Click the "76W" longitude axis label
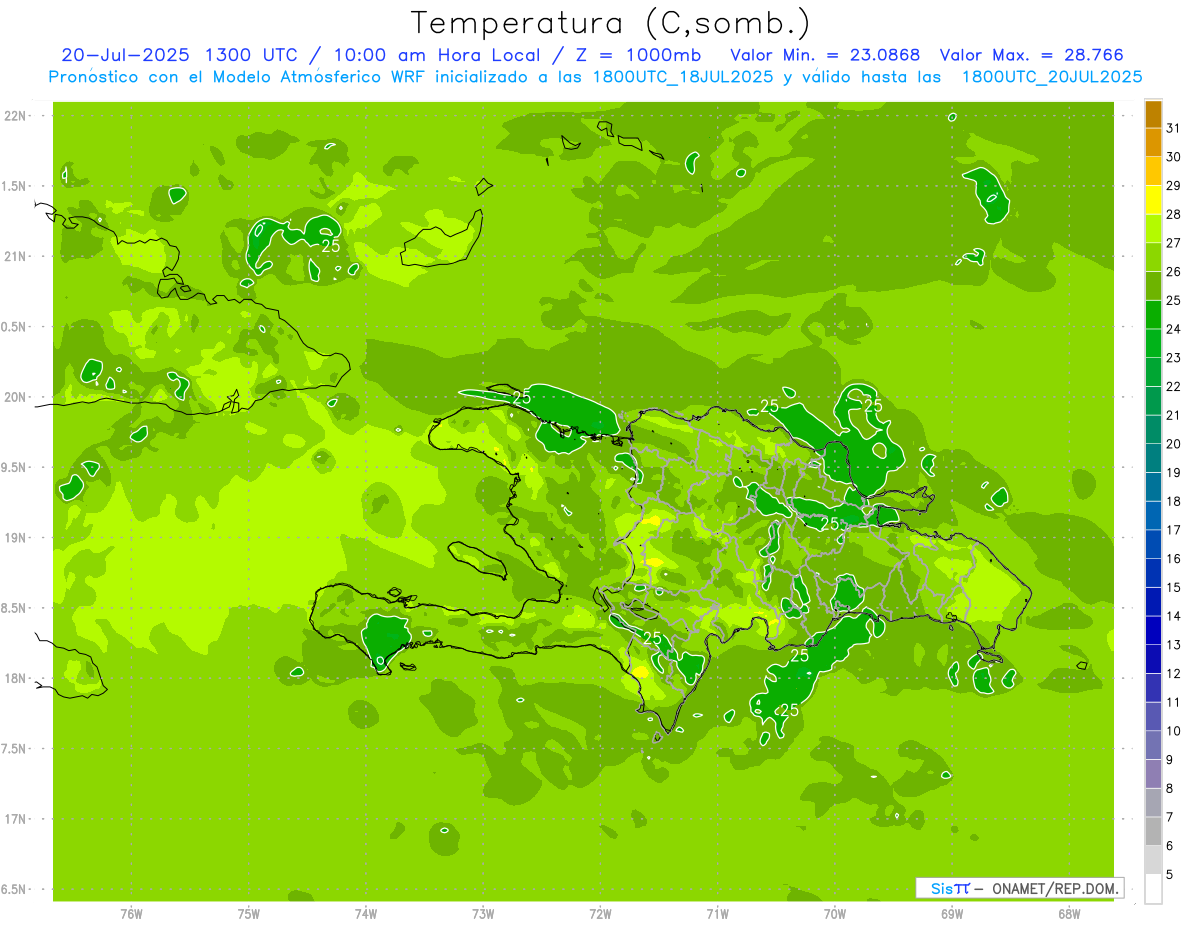Screen dimensions: 1200x927 131,913
